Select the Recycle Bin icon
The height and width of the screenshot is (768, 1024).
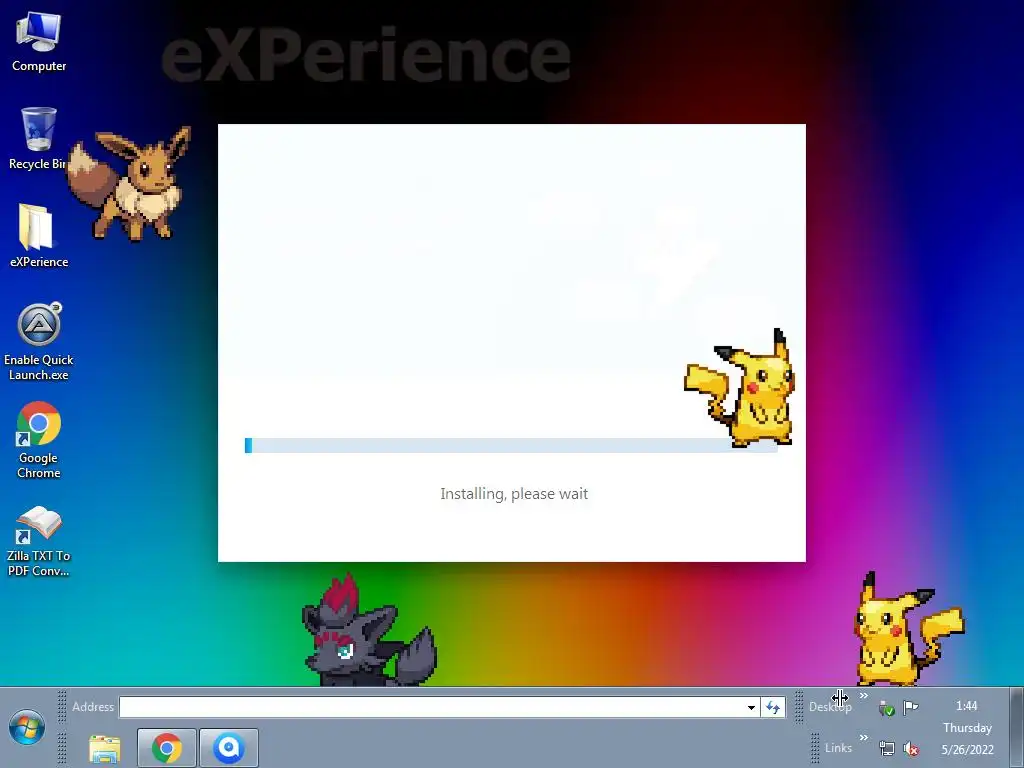(x=38, y=138)
